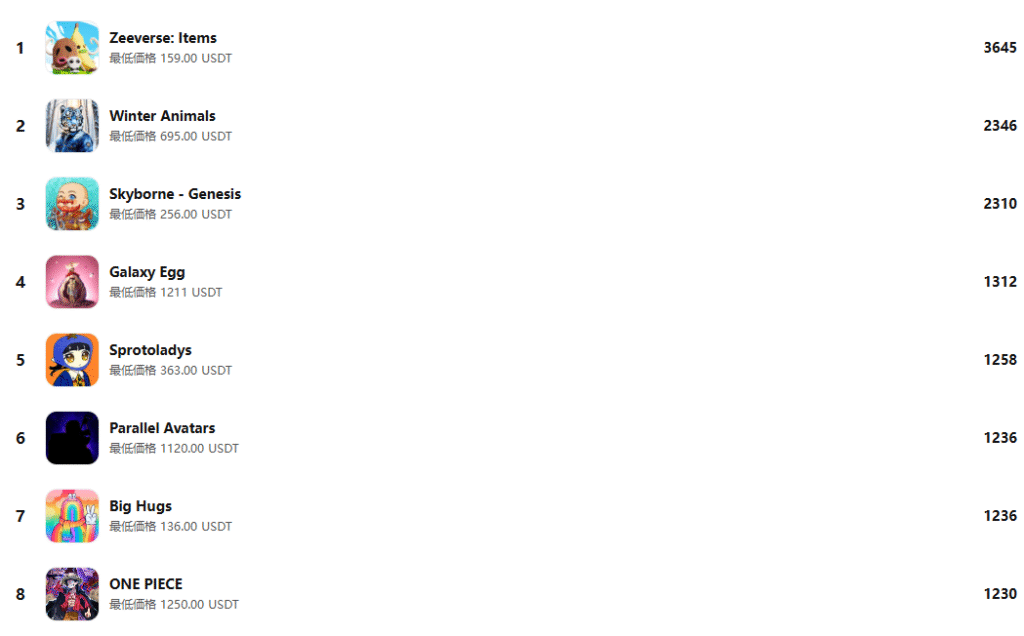Open the ONE PIECE title link
Viewport: 1024px width, 636px height.
coord(146,584)
